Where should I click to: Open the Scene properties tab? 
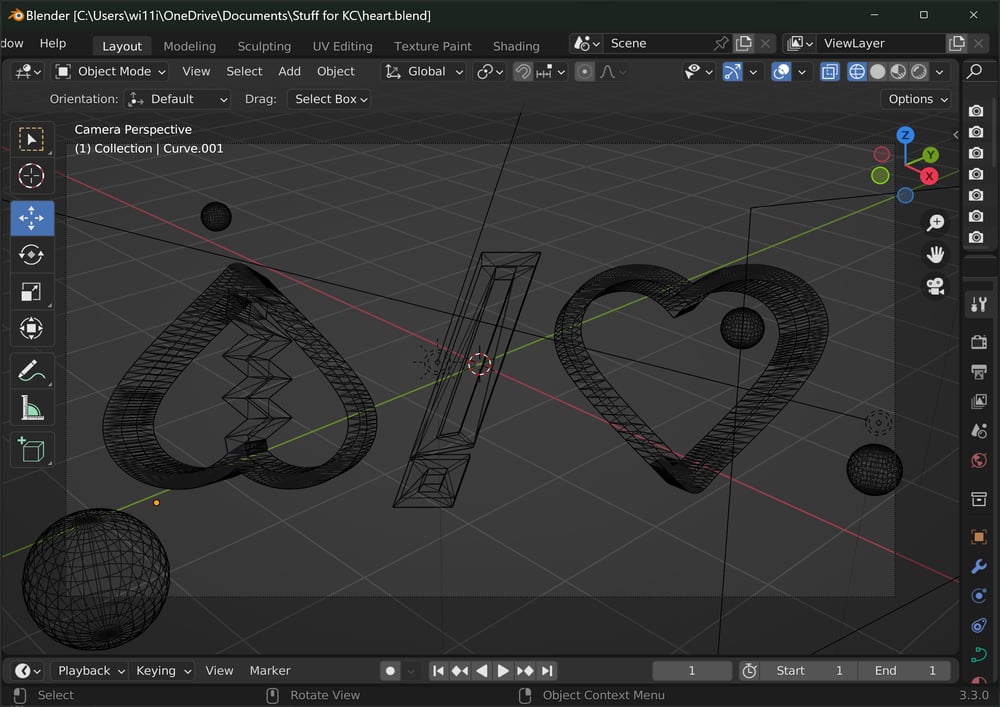tap(979, 431)
